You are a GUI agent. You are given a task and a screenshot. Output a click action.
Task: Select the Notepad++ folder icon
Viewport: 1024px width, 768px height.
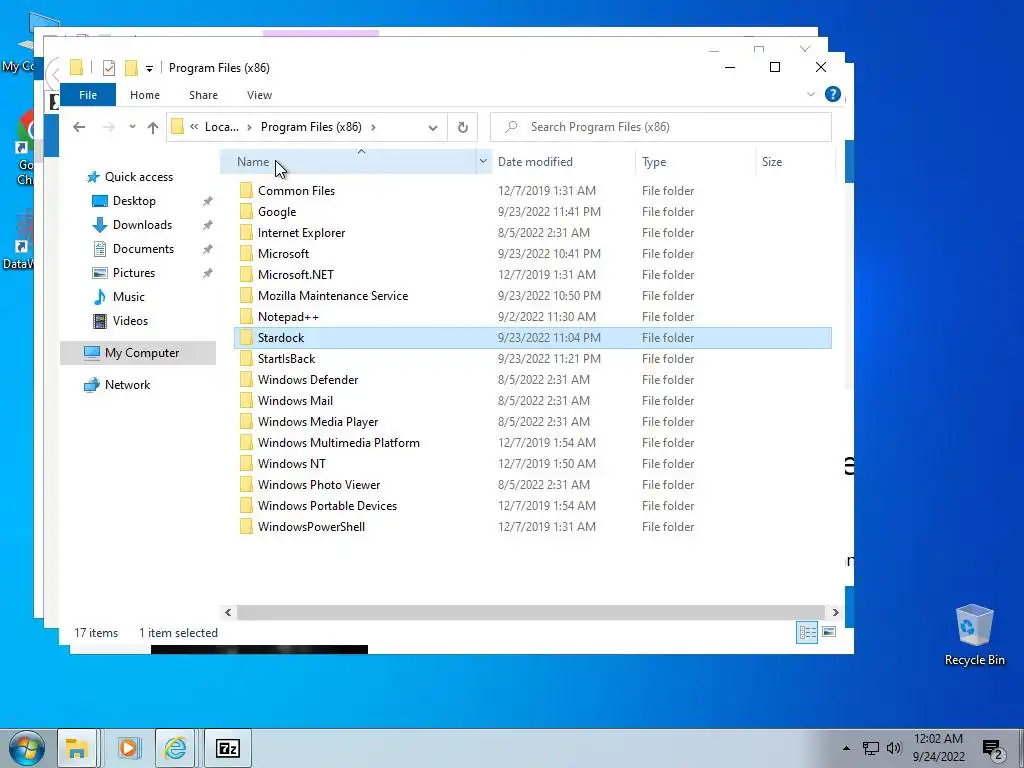coord(246,317)
